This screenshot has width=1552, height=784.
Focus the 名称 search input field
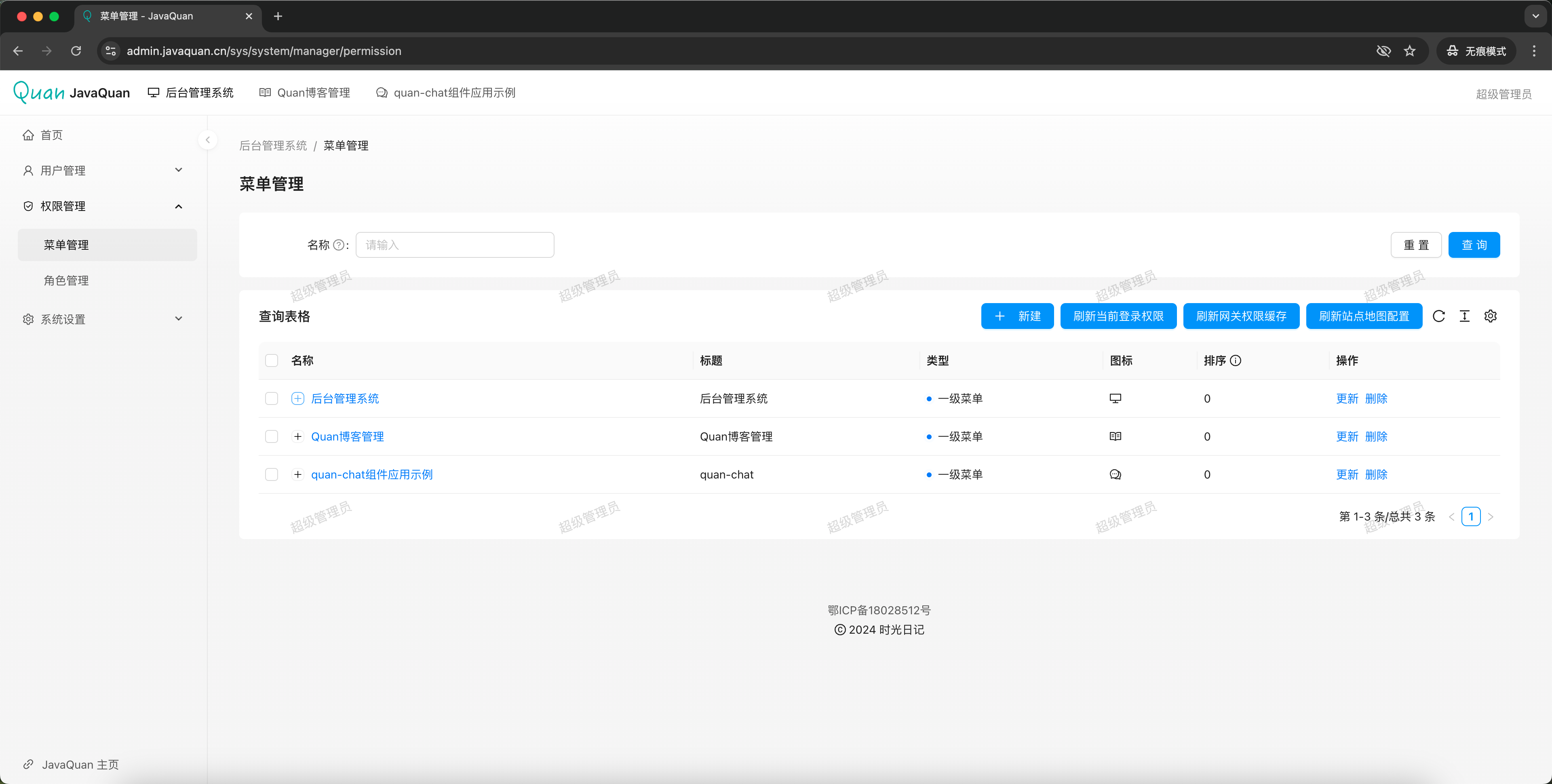point(455,245)
